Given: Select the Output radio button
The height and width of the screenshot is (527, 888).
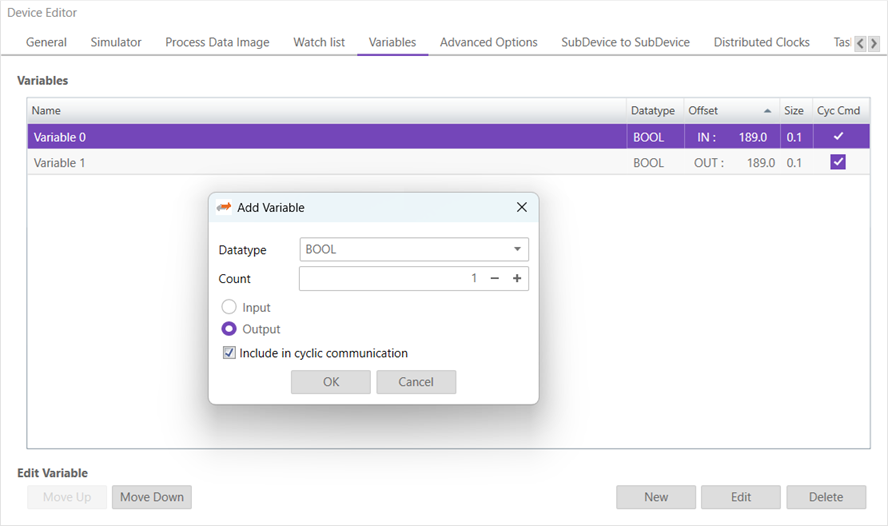Looking at the screenshot, I should [x=230, y=329].
